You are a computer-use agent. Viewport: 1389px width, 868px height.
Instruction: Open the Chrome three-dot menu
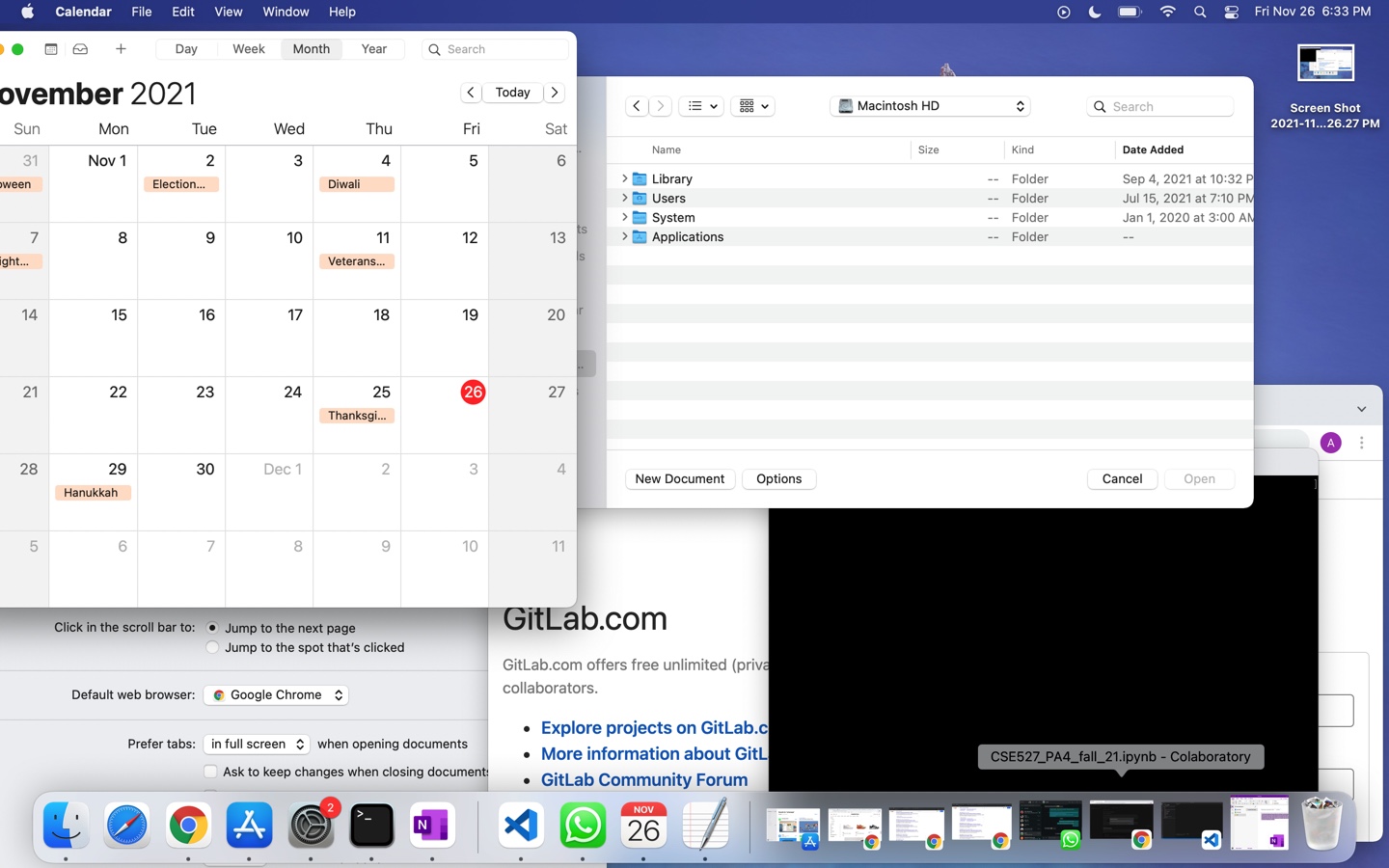point(1362,443)
